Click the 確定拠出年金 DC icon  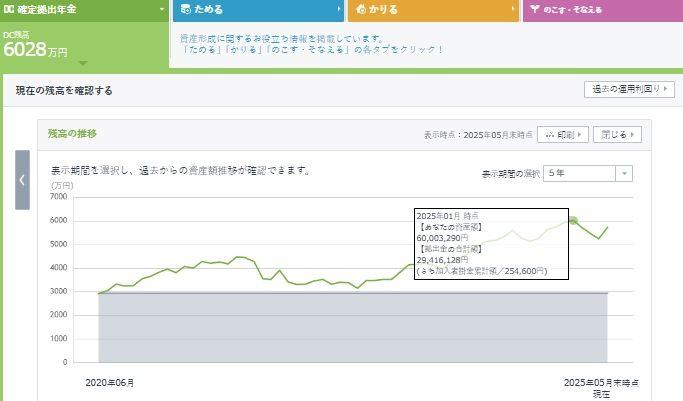pyautogui.click(x=9, y=9)
